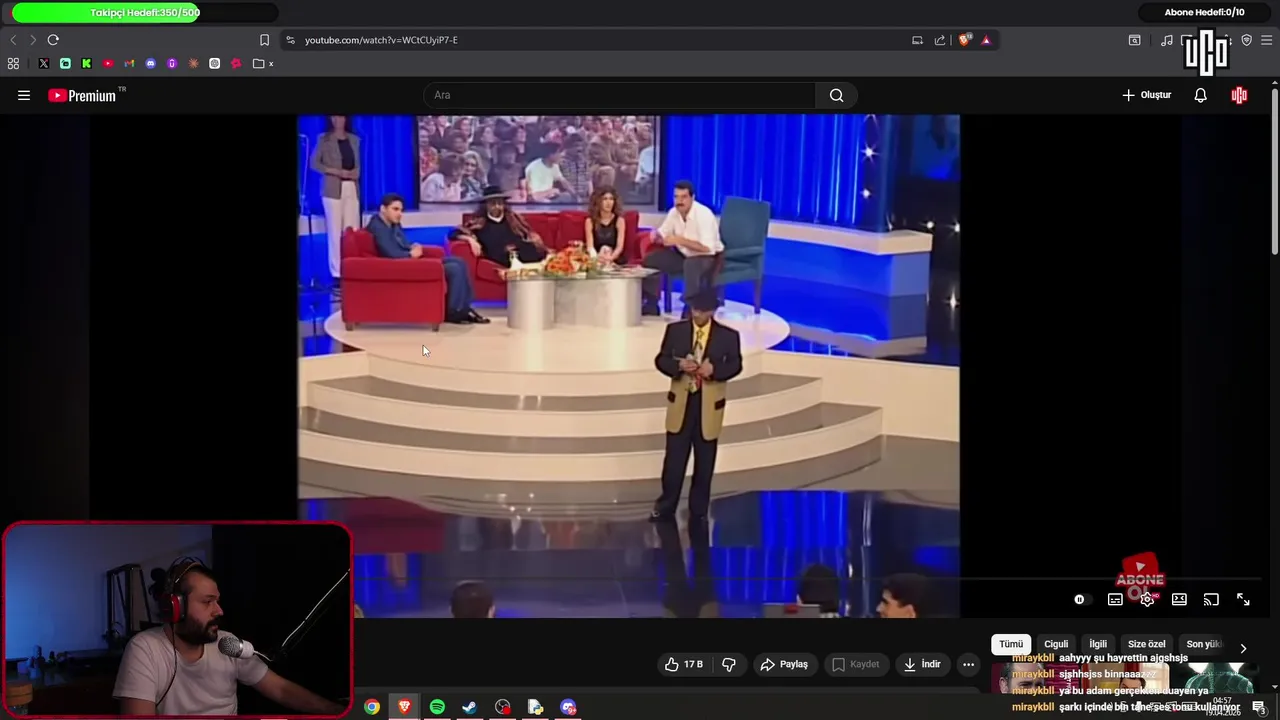
Task: Click the magnifier search button
Action: pyautogui.click(x=837, y=95)
